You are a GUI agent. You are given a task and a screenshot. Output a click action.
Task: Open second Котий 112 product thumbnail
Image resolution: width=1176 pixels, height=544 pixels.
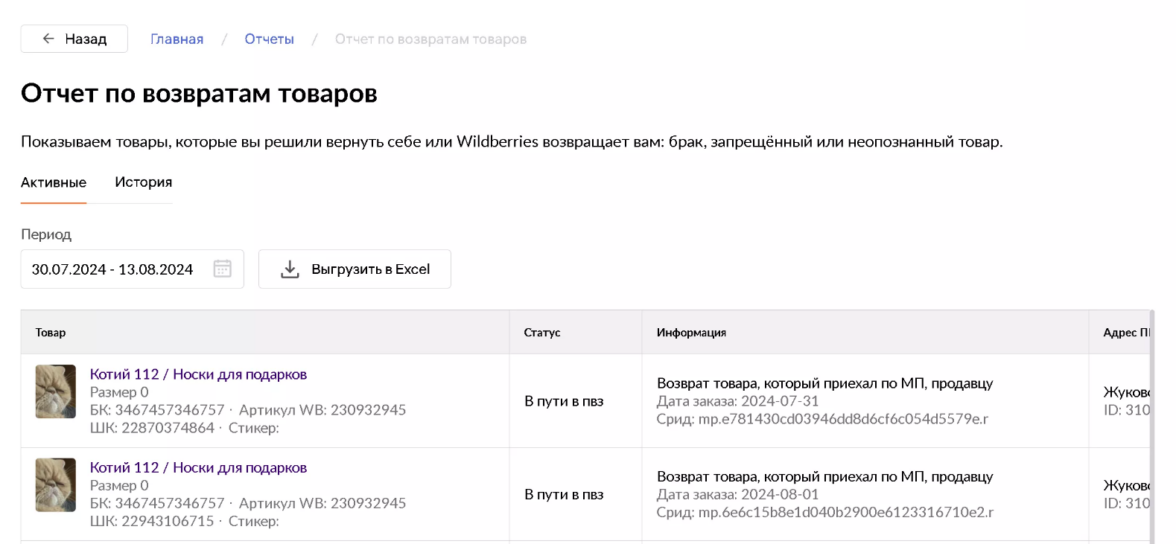tap(55, 494)
